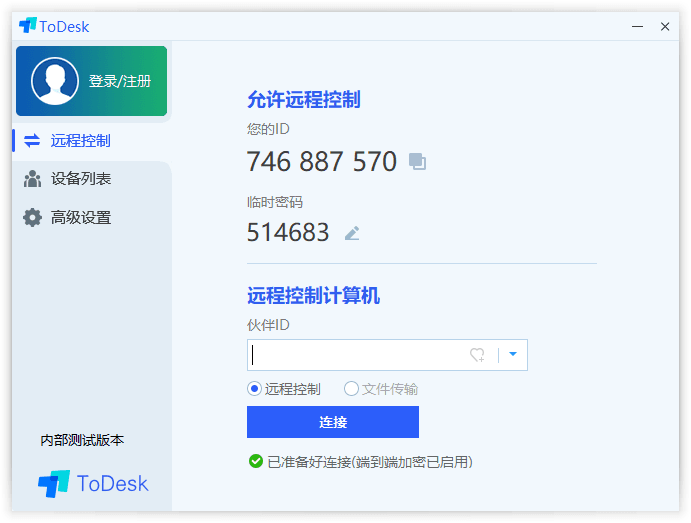Click the device ID number 746 887 570

321,161
